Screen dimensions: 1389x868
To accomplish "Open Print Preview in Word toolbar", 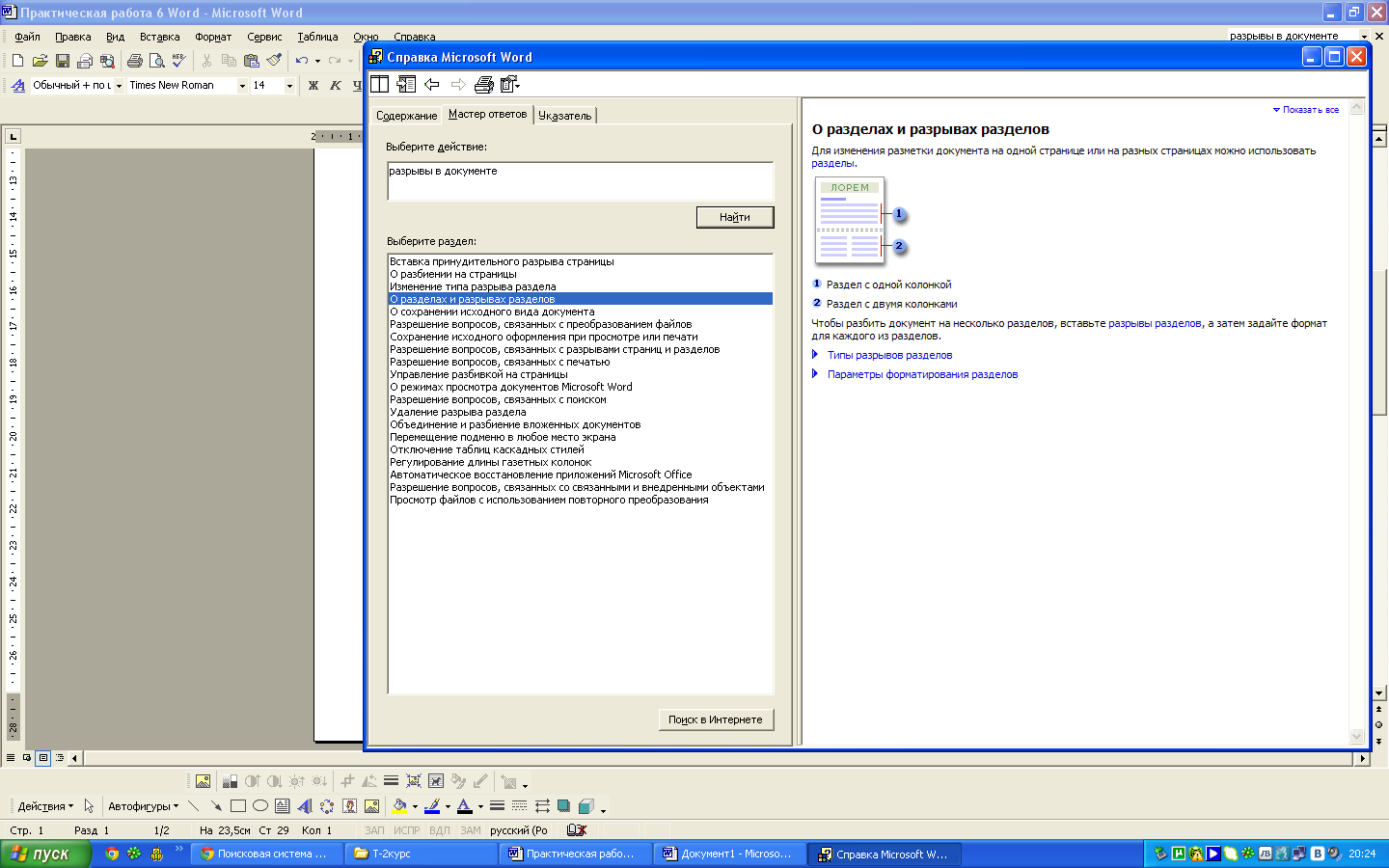I will [156, 61].
